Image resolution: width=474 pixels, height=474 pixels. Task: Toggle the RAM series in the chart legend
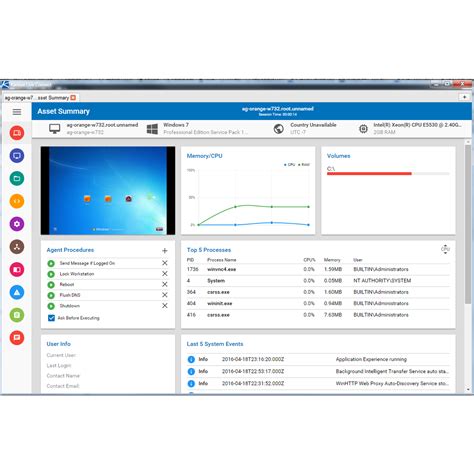[x=304, y=165]
